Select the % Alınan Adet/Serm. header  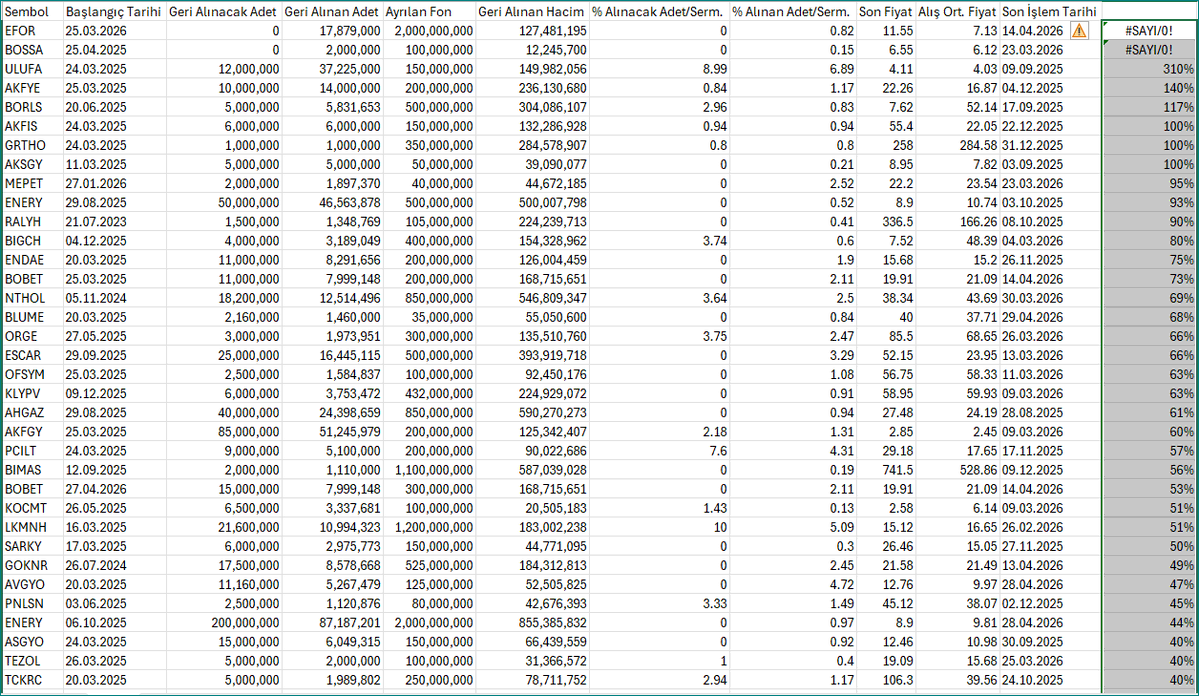[791, 11]
